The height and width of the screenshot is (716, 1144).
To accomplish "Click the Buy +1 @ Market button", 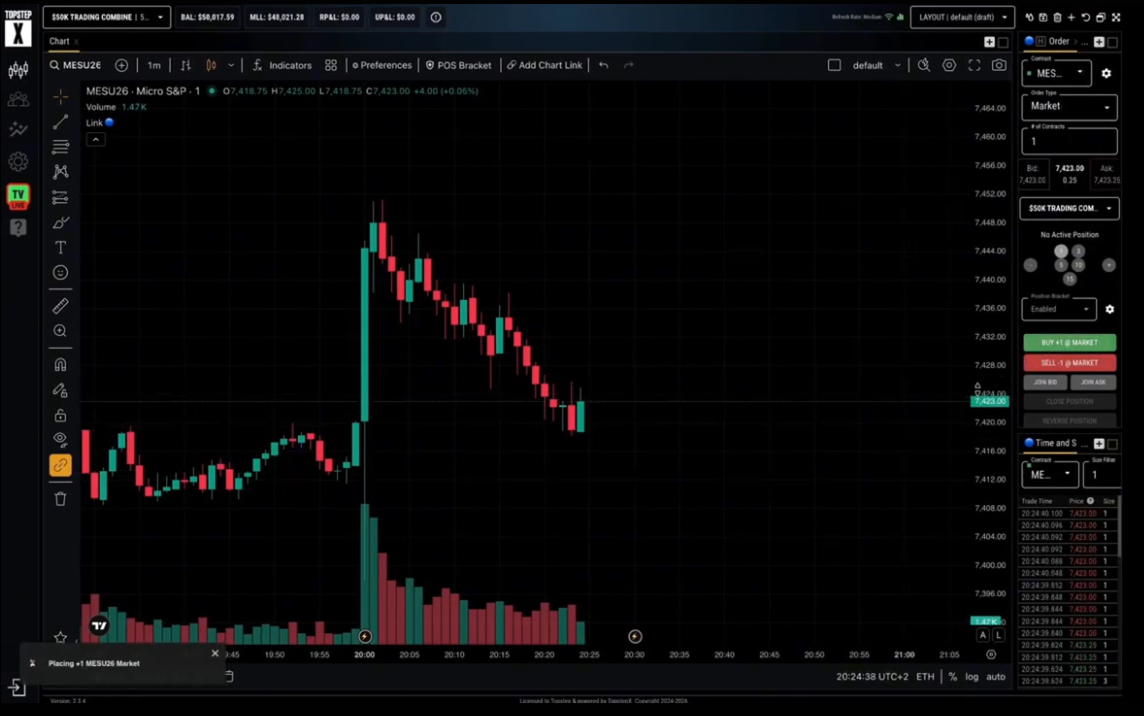I will click(x=1069, y=342).
